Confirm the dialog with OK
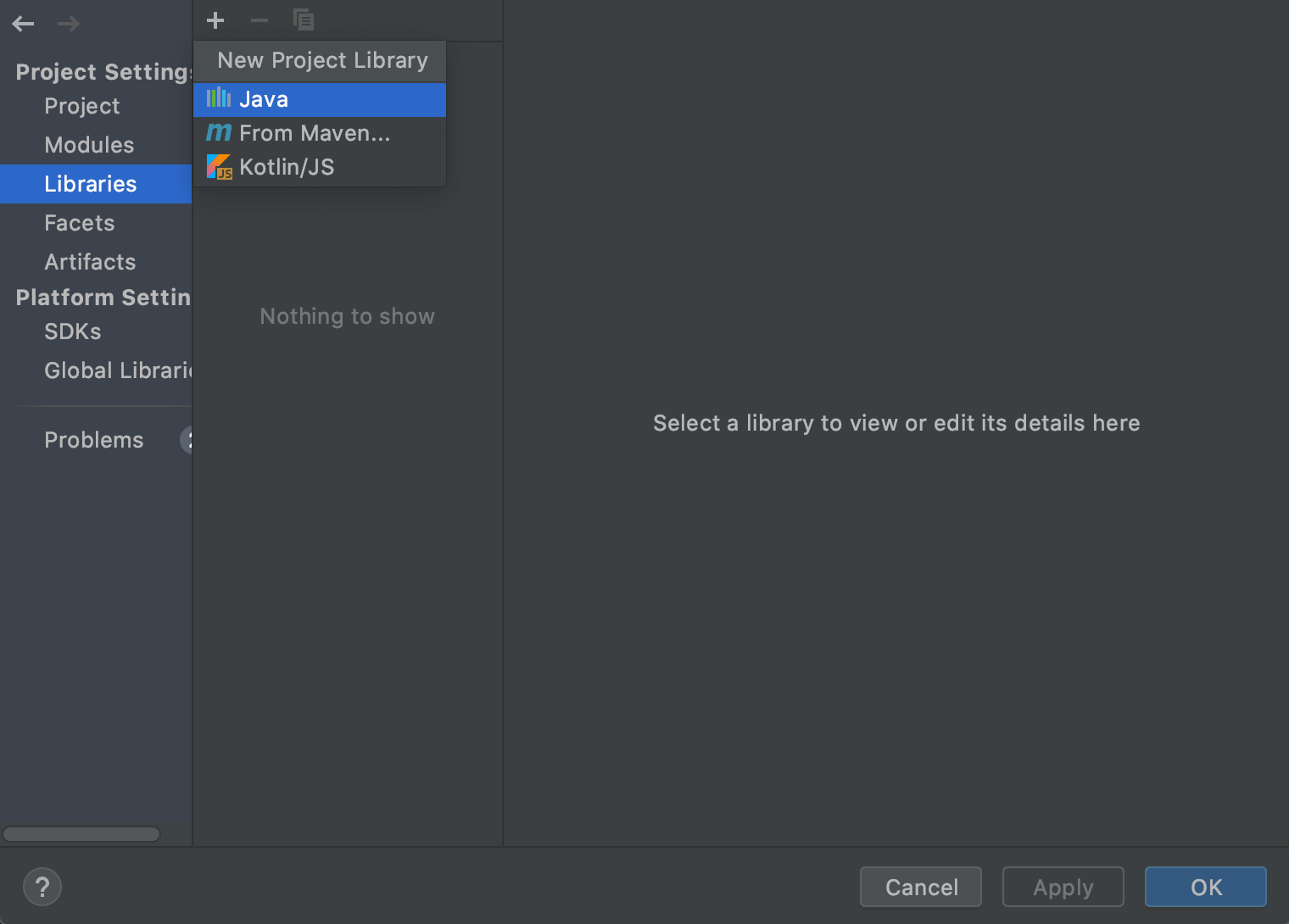This screenshot has height=924, width=1289. 1205,887
